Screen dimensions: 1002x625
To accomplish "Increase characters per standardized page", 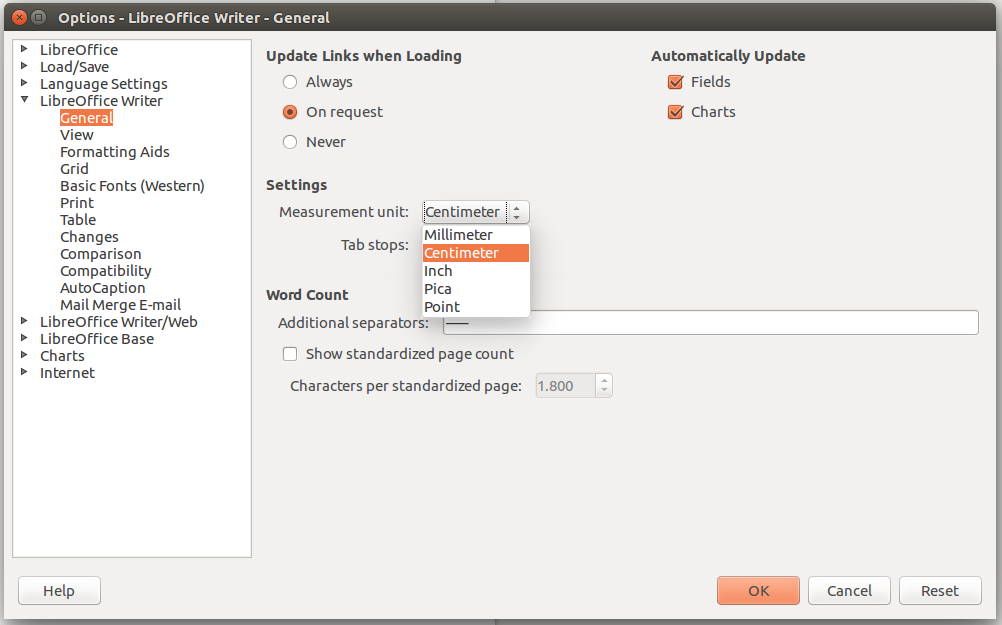I will pos(604,381).
